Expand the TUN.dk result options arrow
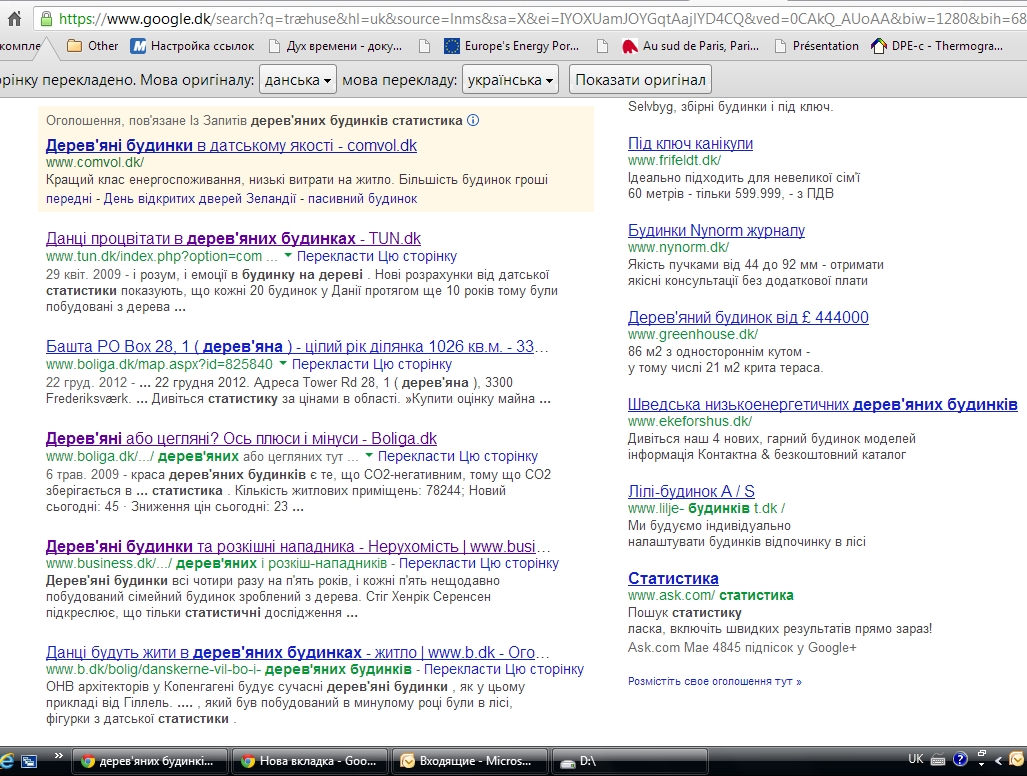Screen dimensions: 1027x776 coord(288,256)
